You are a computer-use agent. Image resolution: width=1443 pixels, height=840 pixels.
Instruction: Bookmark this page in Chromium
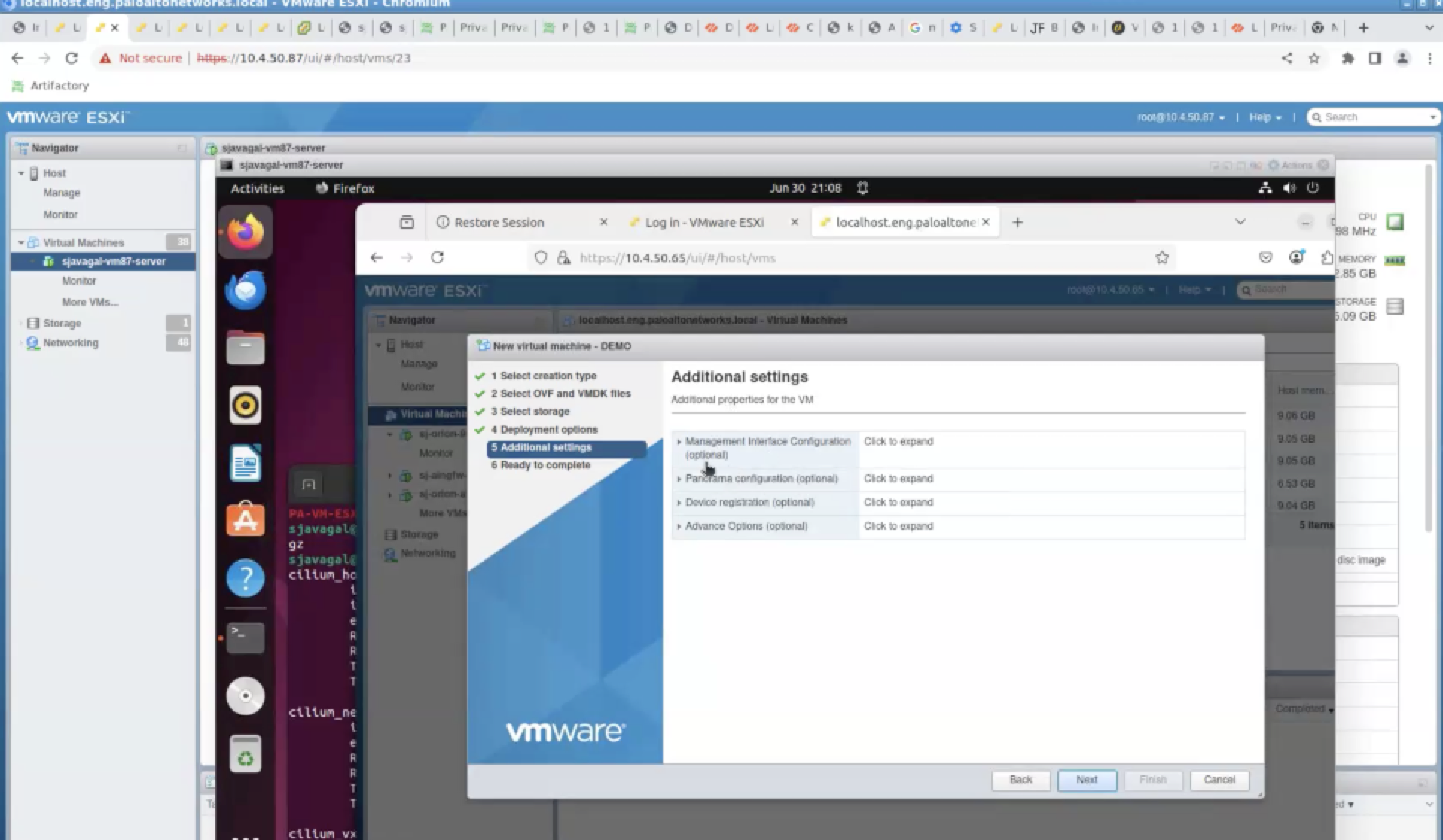1314,58
